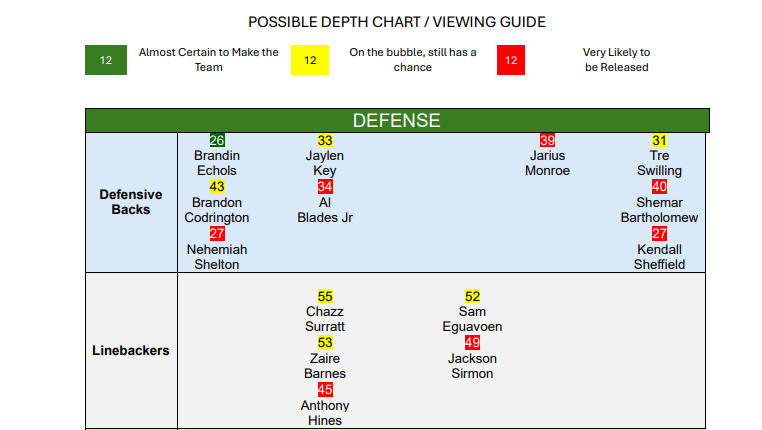Click the Possible Depth Chart title text

click(x=396, y=22)
